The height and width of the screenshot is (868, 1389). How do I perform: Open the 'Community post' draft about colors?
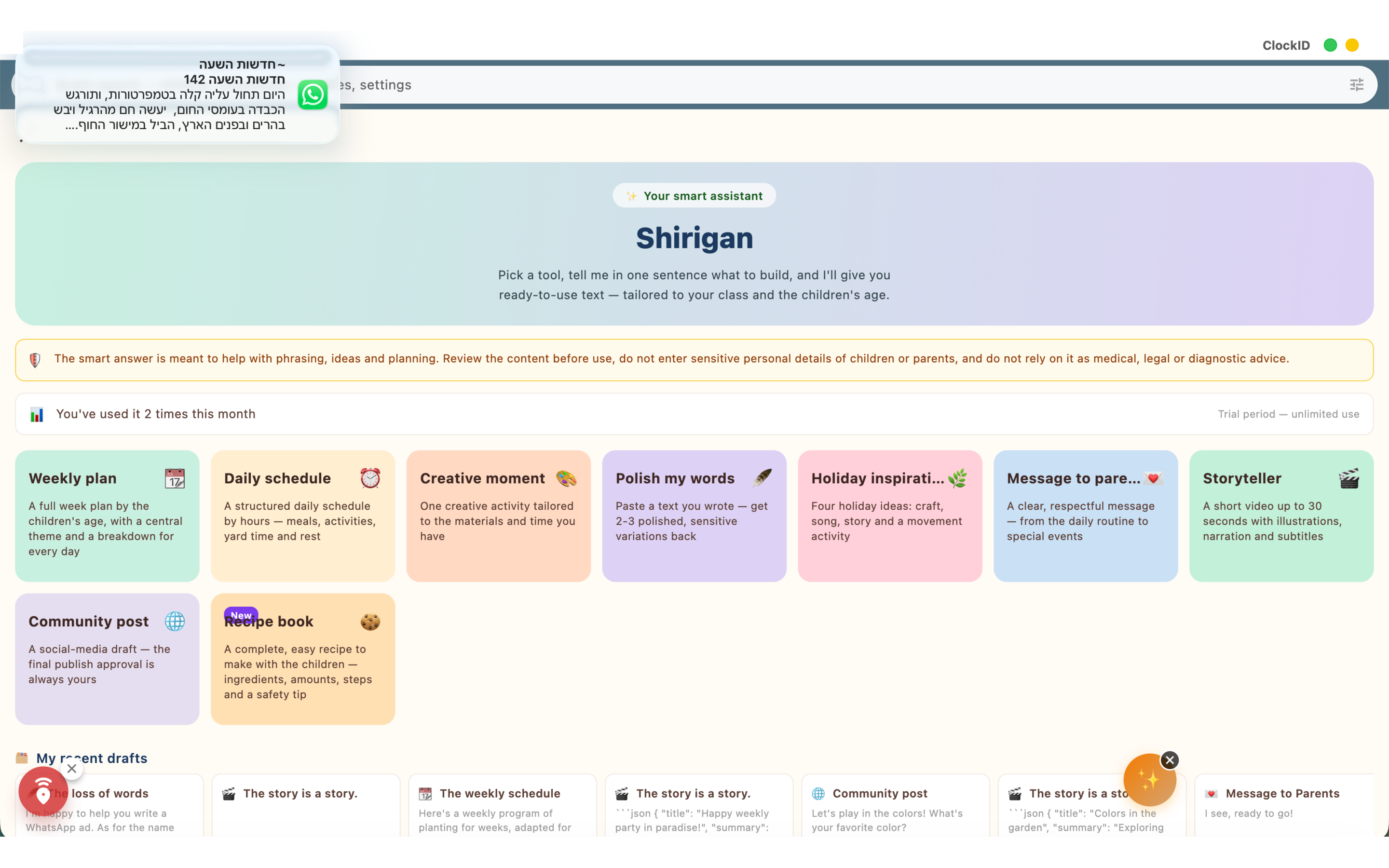(896, 805)
